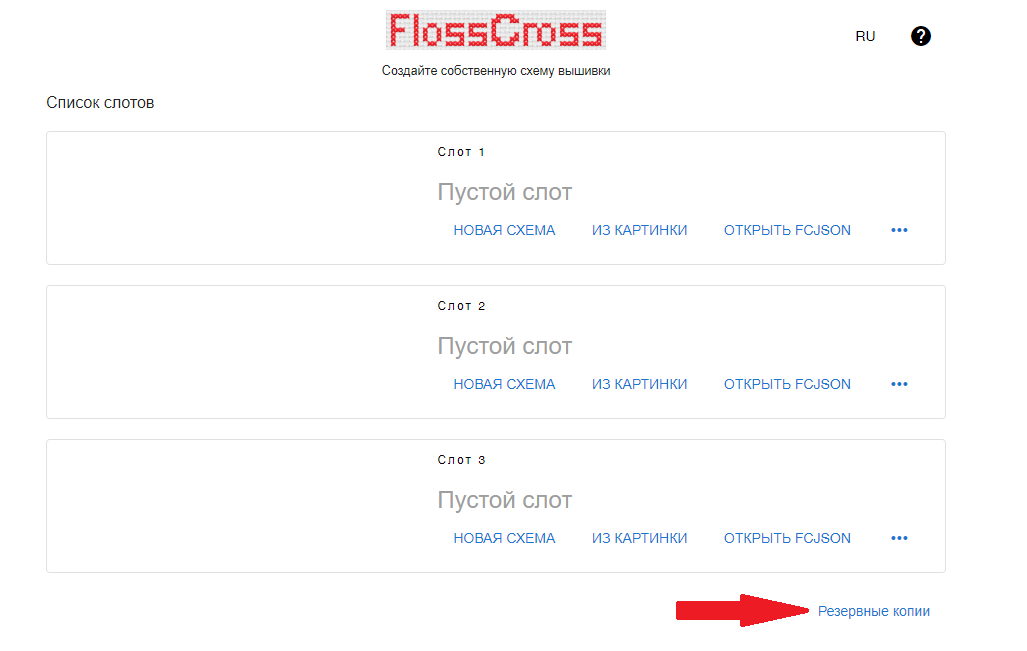The image size is (1027, 651).
Task: Open more options for Slot 1
Action: [899, 231]
